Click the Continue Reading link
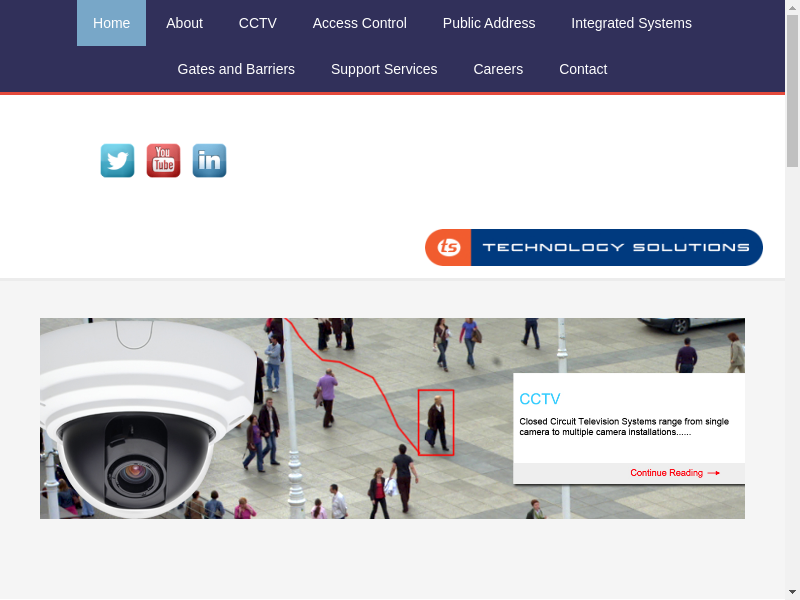The width and height of the screenshot is (800, 600). (666, 473)
